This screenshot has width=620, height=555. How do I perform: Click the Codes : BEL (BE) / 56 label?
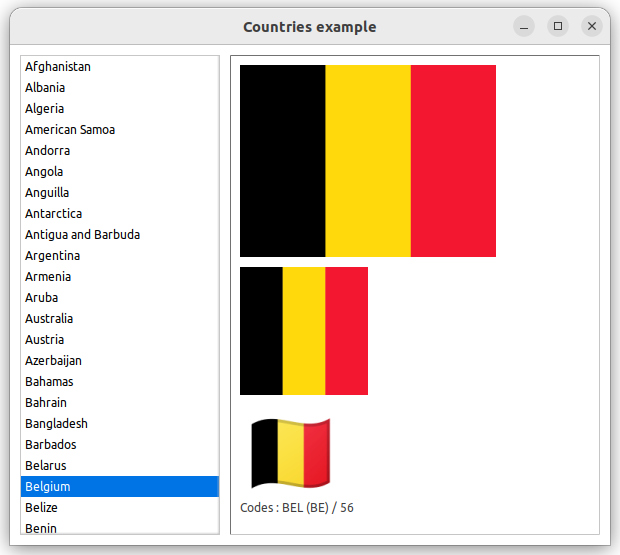point(297,508)
